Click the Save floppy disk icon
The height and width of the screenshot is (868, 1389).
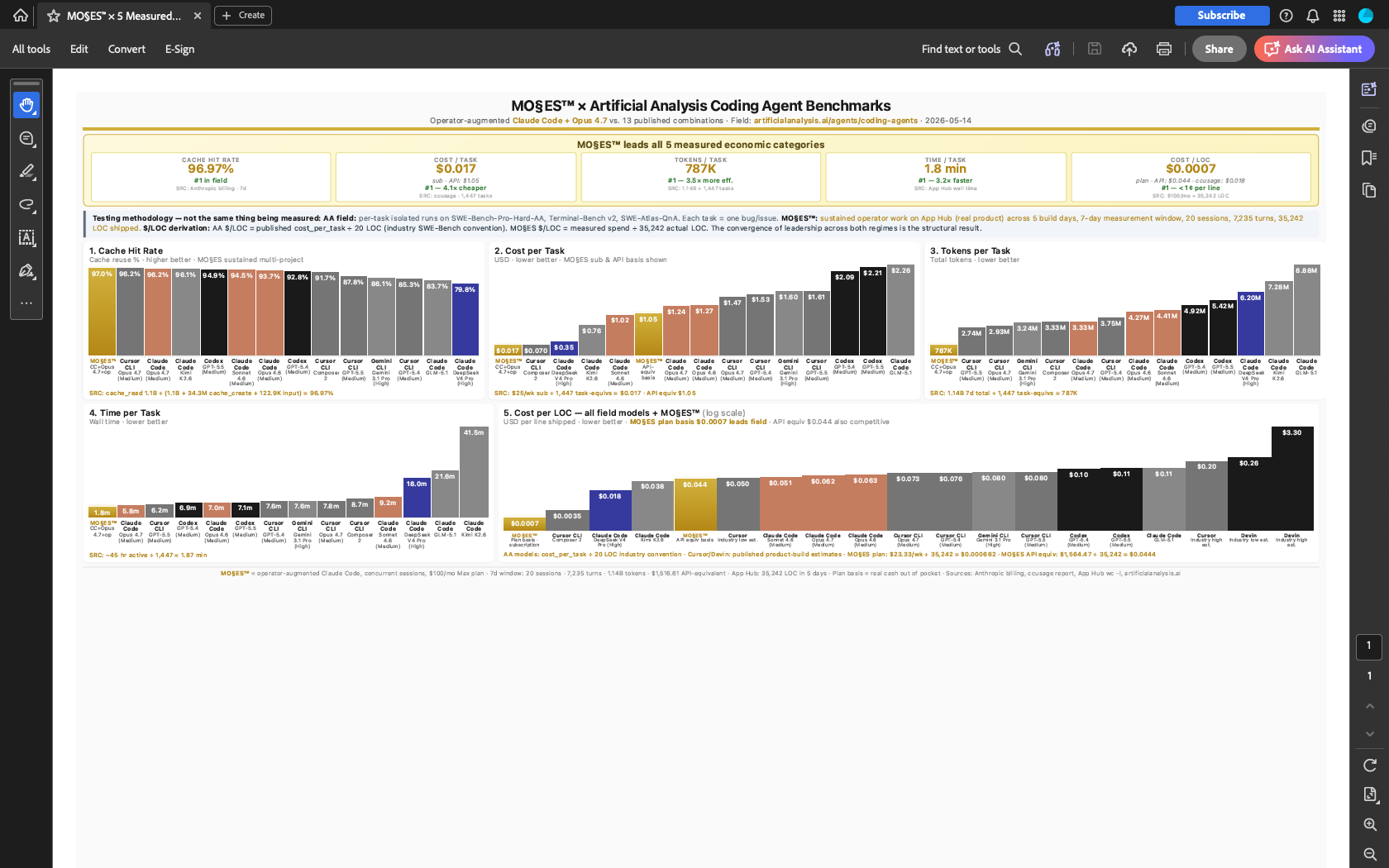click(1095, 49)
